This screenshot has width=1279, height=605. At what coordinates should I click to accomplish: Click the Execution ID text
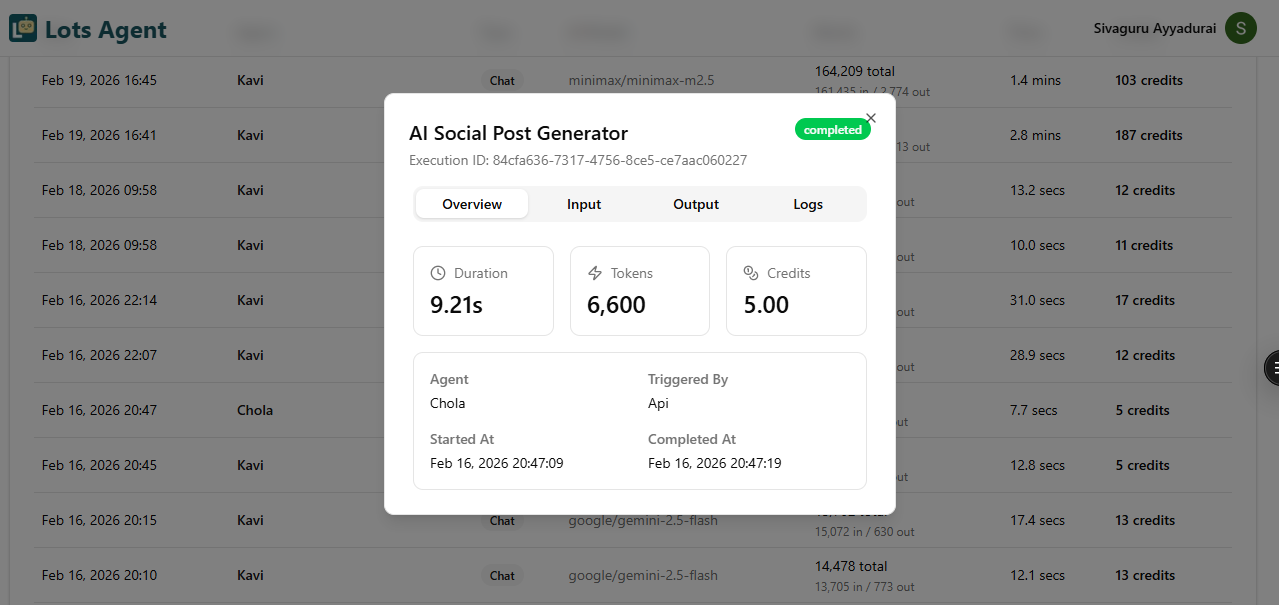(578, 160)
